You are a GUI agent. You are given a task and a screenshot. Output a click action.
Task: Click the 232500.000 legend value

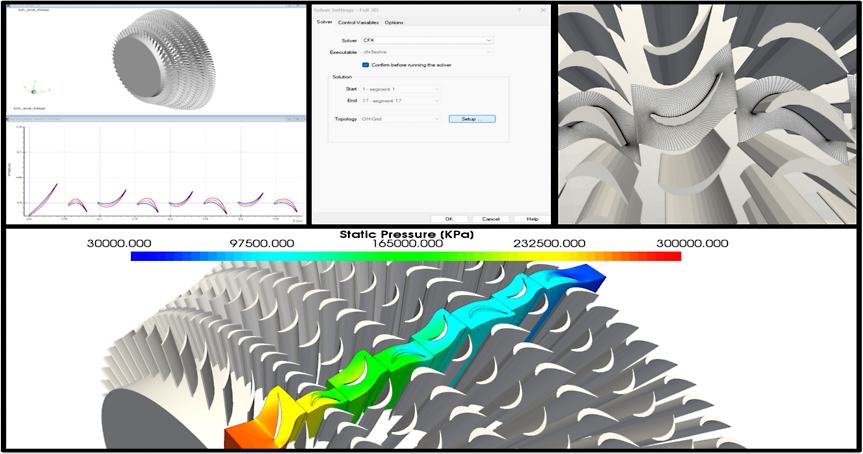click(x=549, y=243)
